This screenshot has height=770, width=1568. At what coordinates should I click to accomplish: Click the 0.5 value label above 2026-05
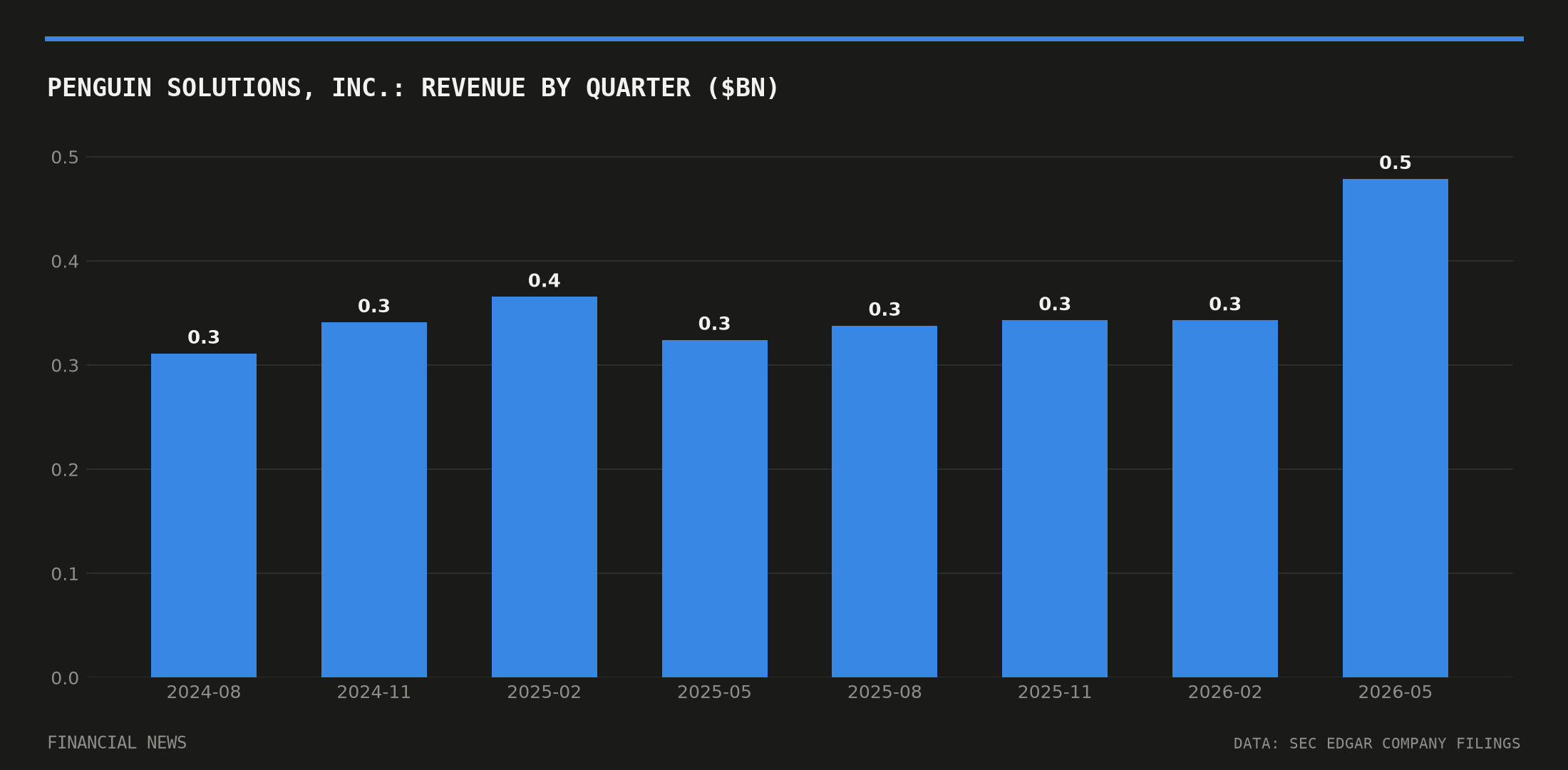click(1396, 163)
